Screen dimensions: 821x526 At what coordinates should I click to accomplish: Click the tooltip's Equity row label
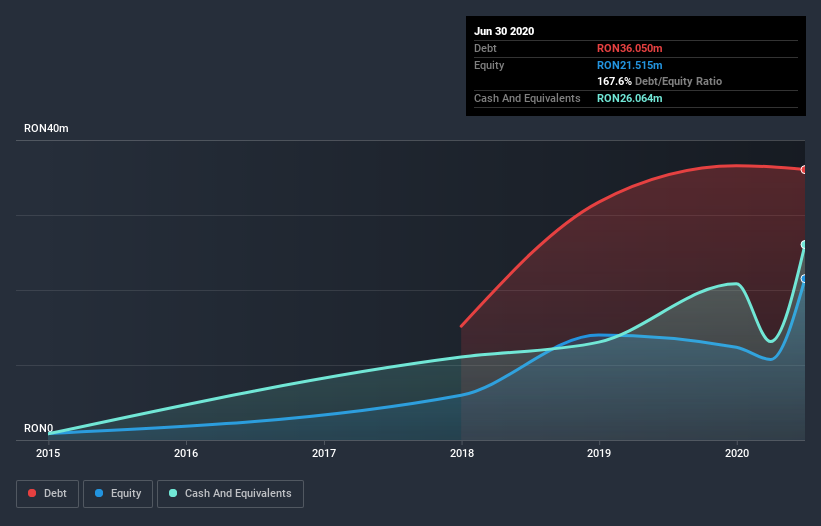click(489, 65)
